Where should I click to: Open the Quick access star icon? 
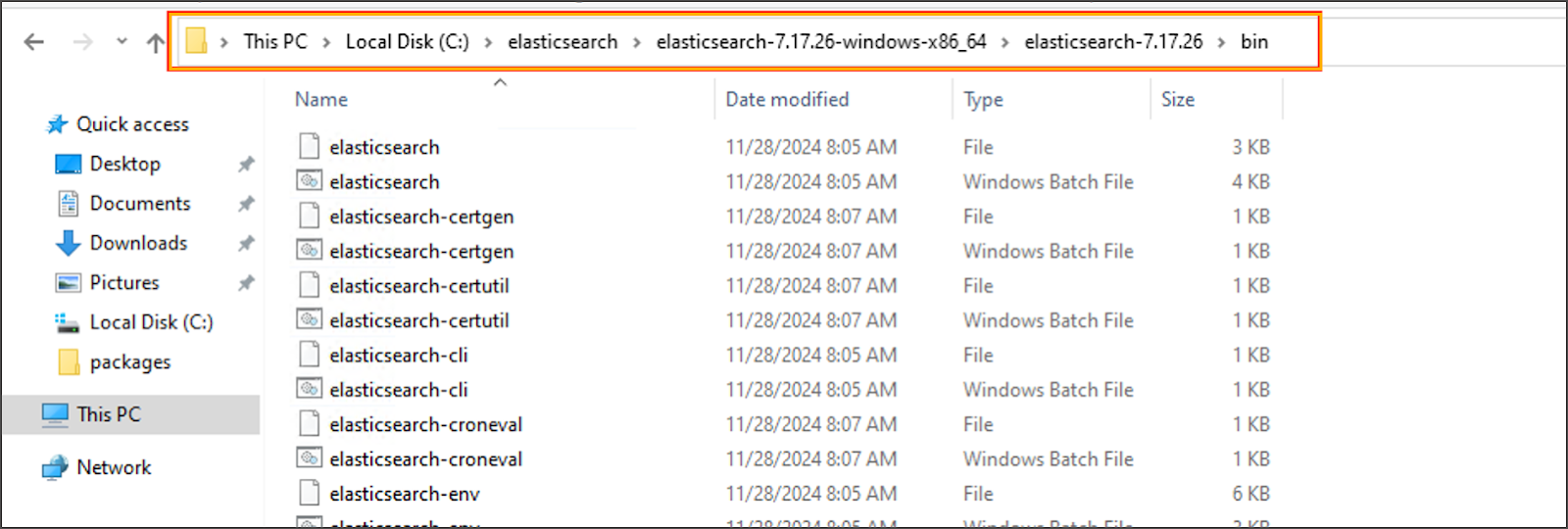(58, 124)
